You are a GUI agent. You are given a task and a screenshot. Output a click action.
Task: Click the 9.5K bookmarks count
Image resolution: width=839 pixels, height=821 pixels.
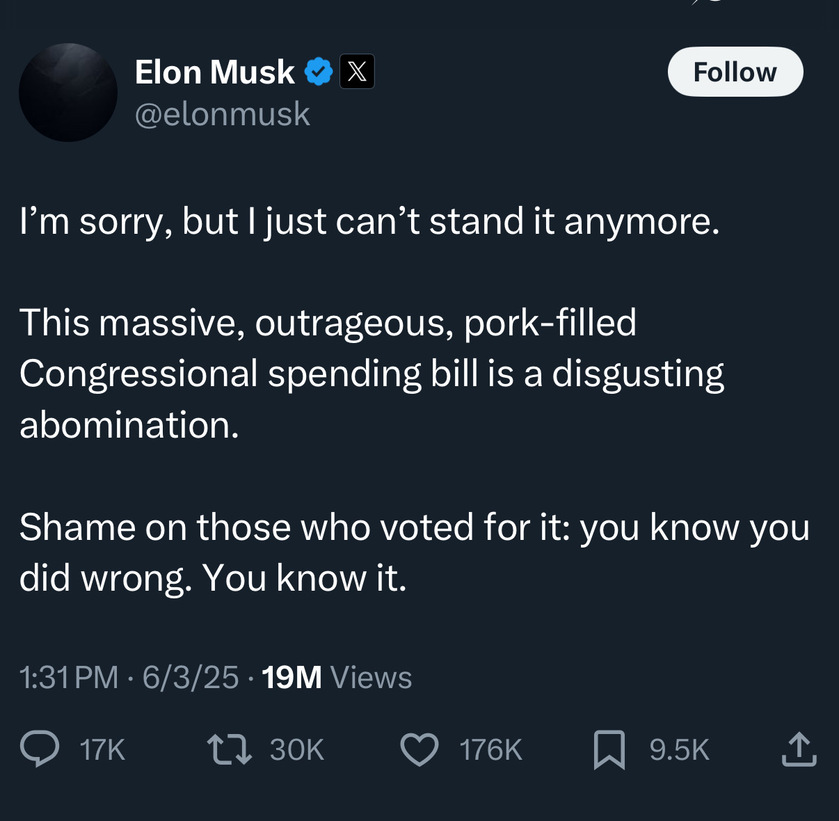680,749
